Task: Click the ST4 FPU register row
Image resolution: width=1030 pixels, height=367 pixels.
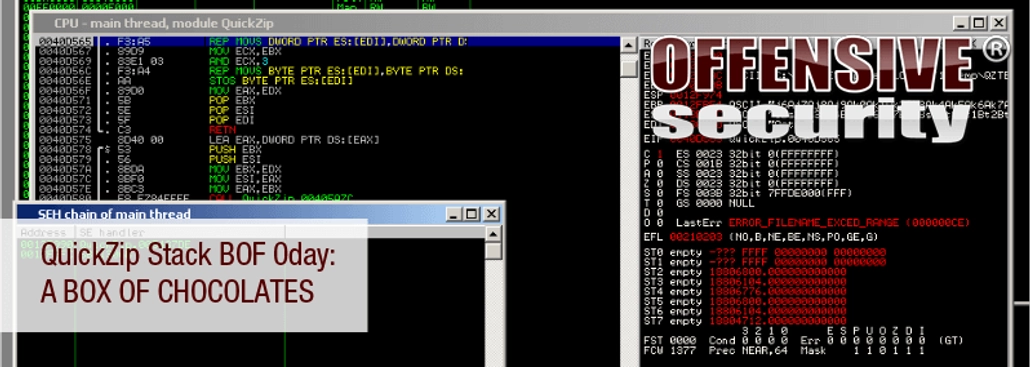Action: (x=745, y=291)
